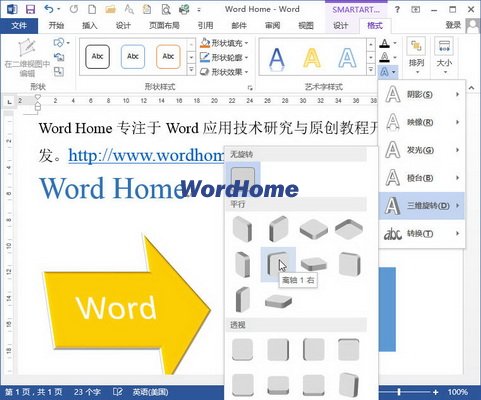Click the wordhome hyperlink in document
Viewport: 481px width, 400px height.
tap(146, 155)
